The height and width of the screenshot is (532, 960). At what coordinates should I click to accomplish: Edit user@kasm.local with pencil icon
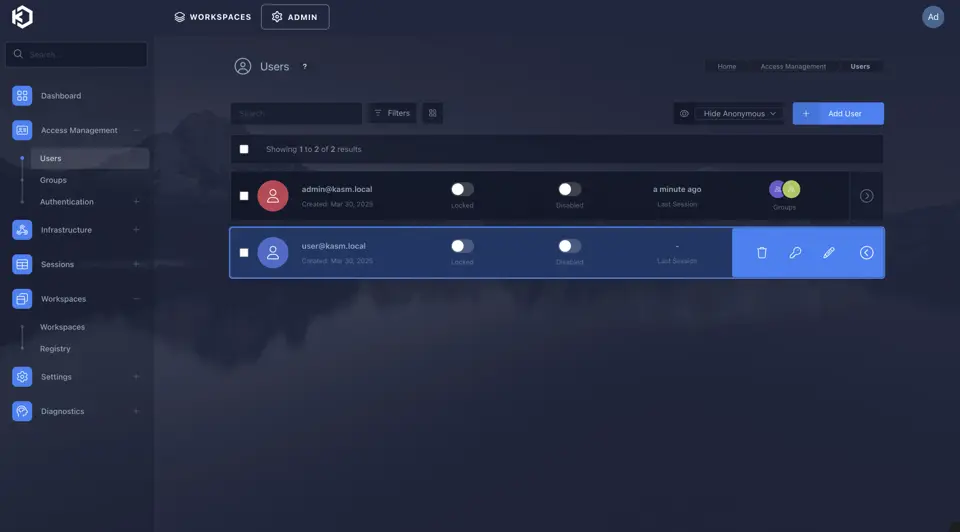[828, 252]
